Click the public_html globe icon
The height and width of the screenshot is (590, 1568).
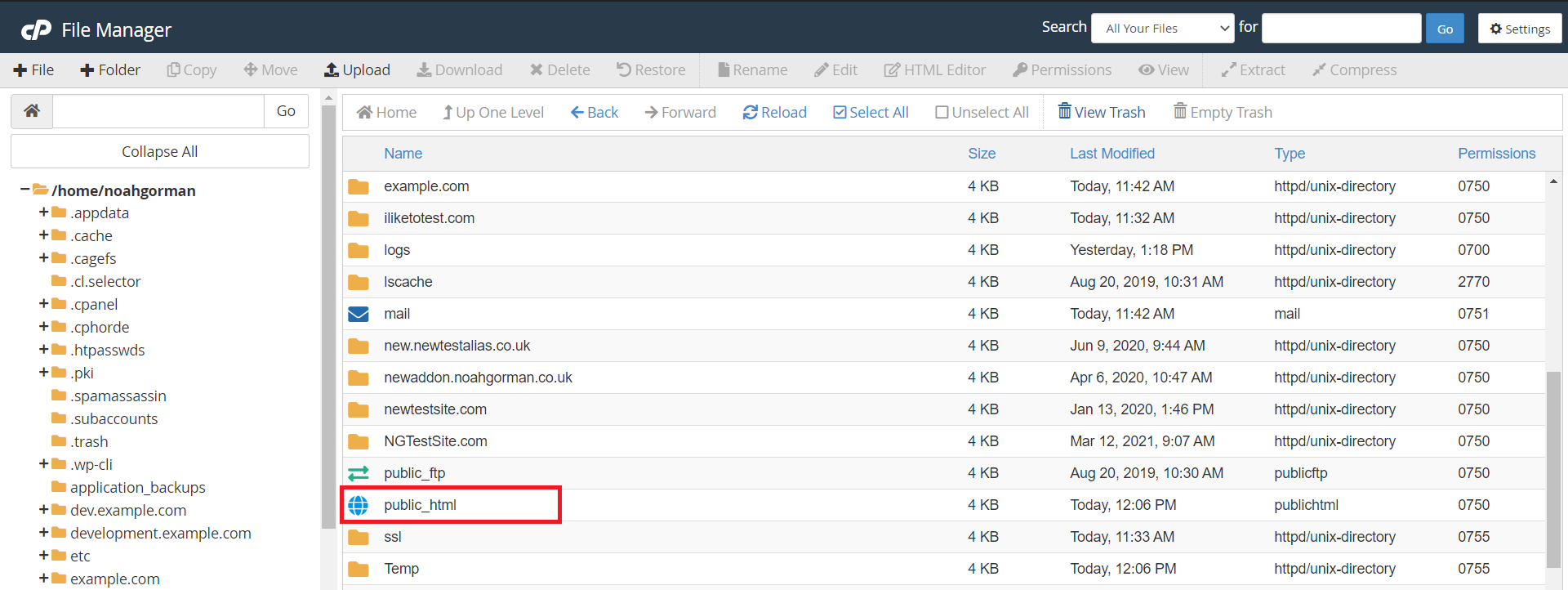point(359,505)
